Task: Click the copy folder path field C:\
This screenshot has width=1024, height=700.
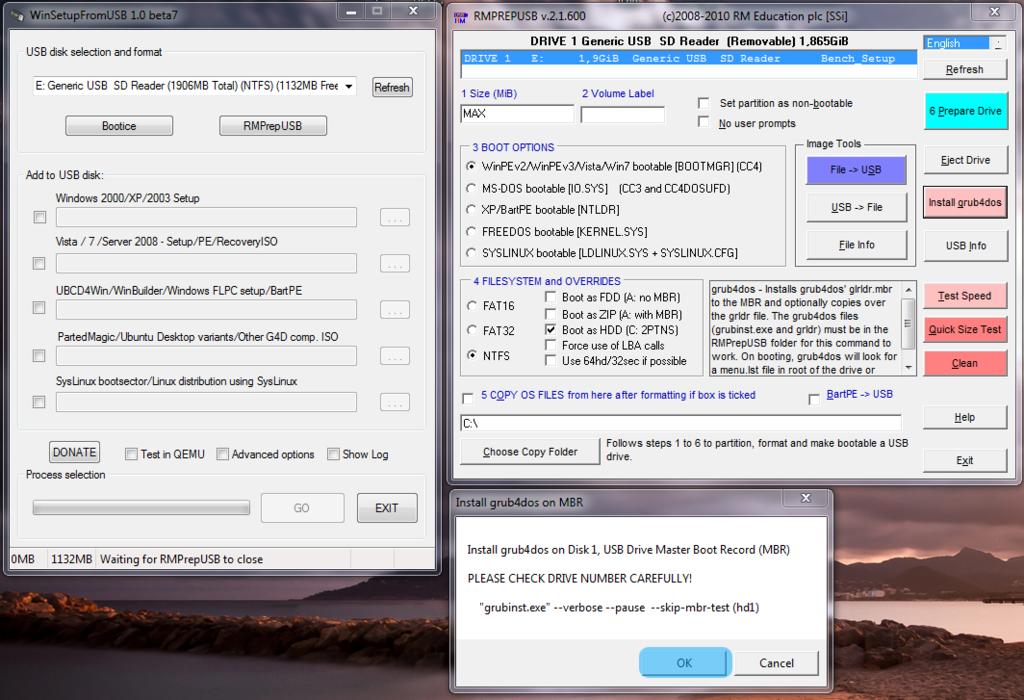Action: 680,423
